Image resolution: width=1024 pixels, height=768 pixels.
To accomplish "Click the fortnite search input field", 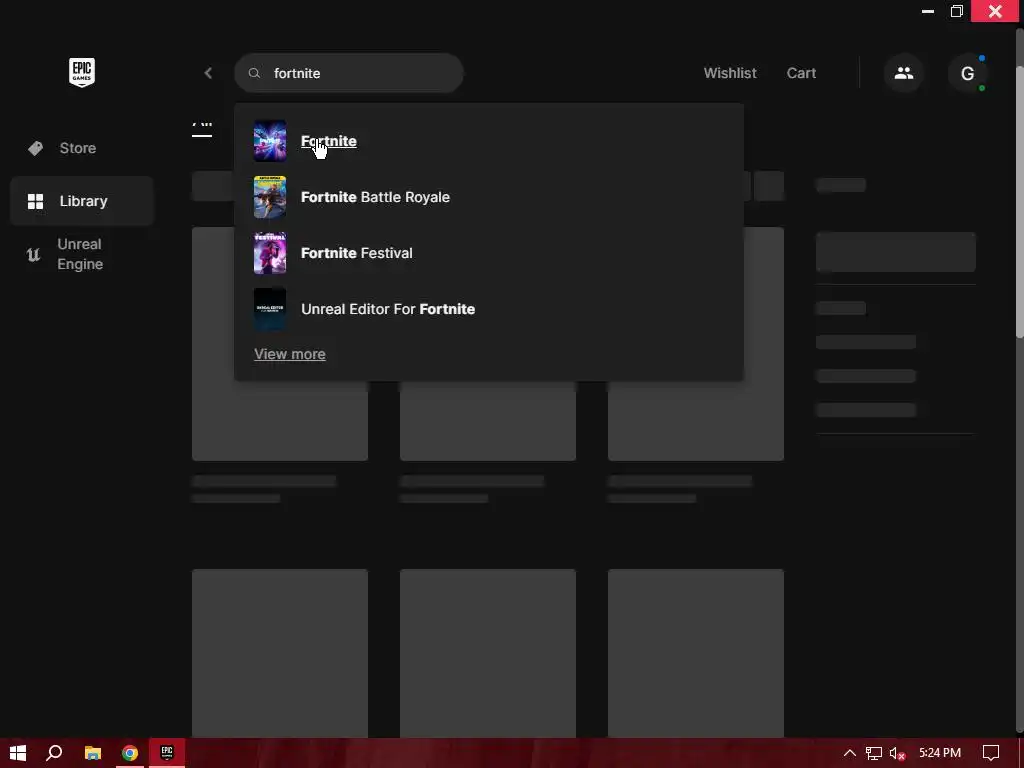I will [x=349, y=73].
